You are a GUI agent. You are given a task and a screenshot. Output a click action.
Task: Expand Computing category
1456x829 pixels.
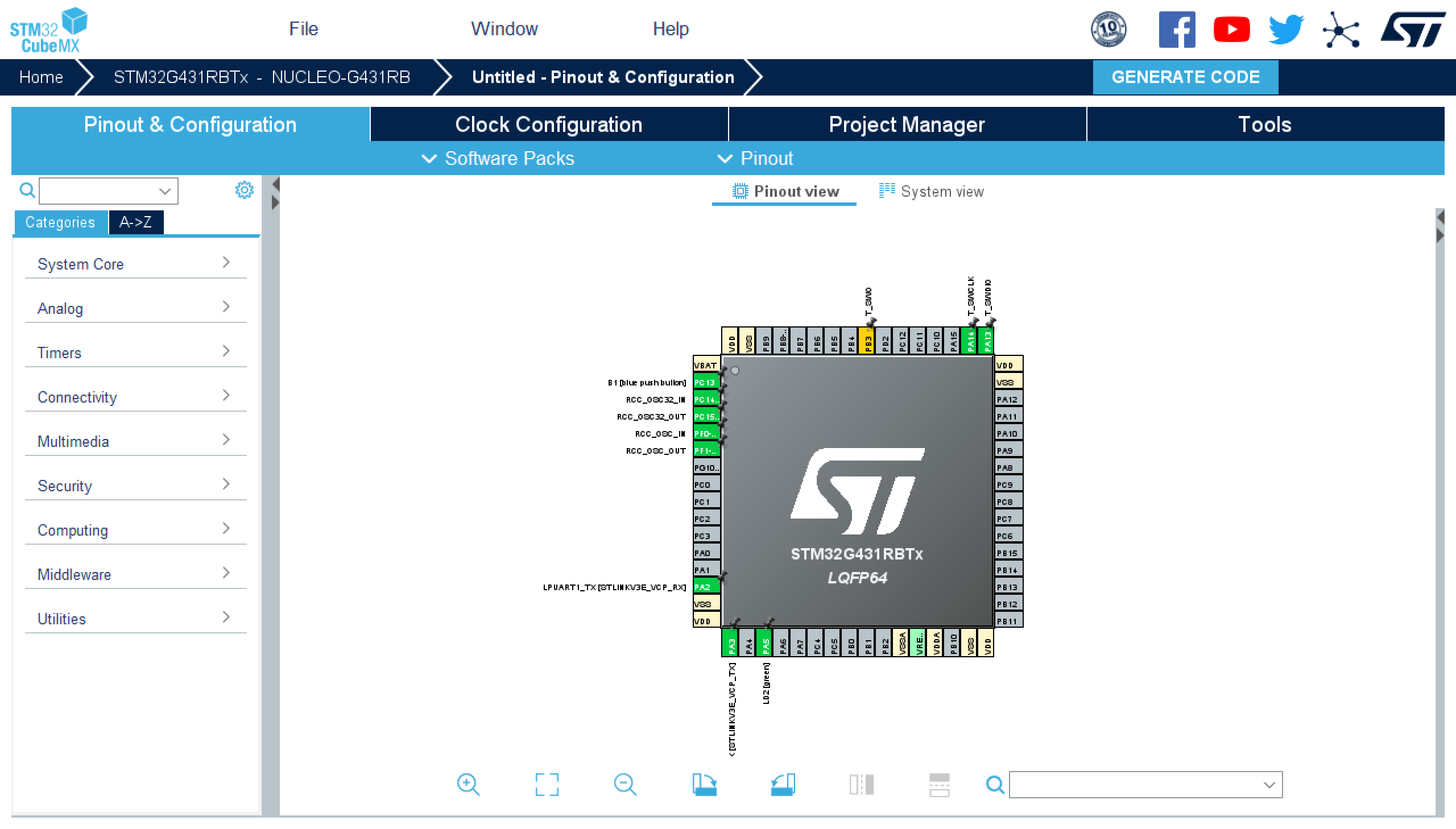click(x=135, y=530)
